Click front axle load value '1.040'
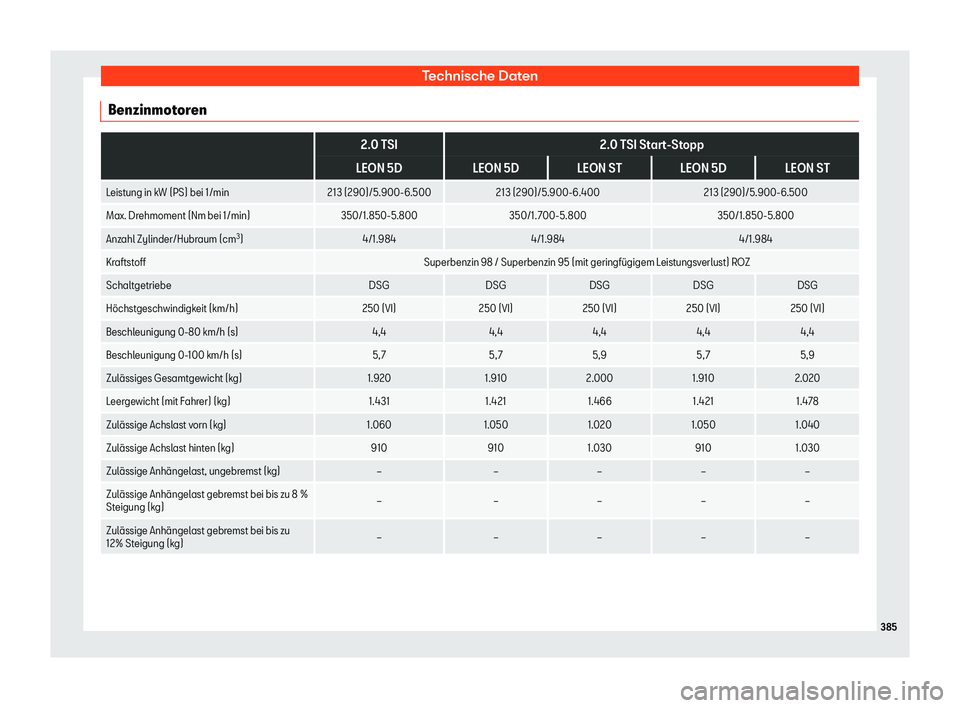960x708 pixels. pos(807,425)
